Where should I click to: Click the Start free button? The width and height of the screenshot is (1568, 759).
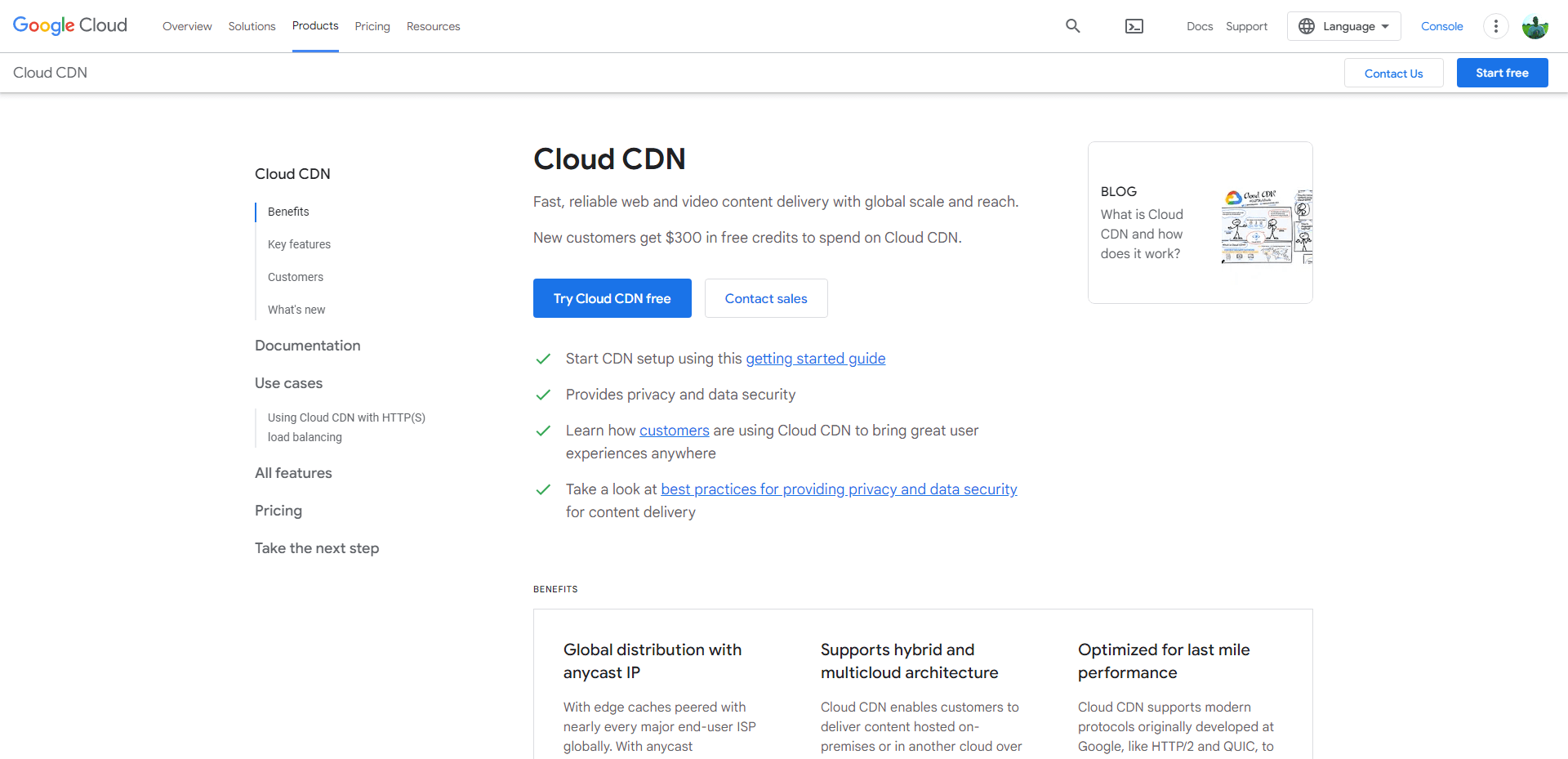(1503, 73)
